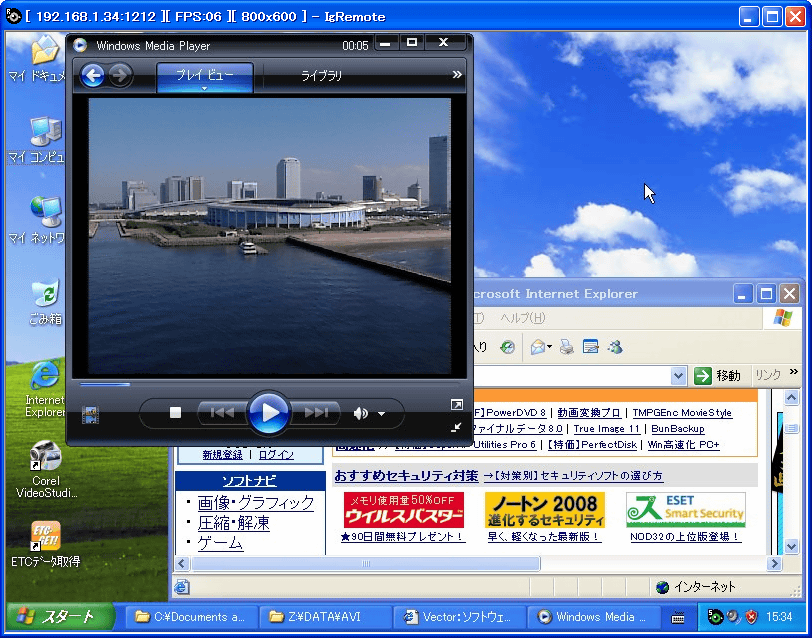The height and width of the screenshot is (638, 812).
Task: Click the keyboard icon on the taskbar
Action: pos(678,617)
